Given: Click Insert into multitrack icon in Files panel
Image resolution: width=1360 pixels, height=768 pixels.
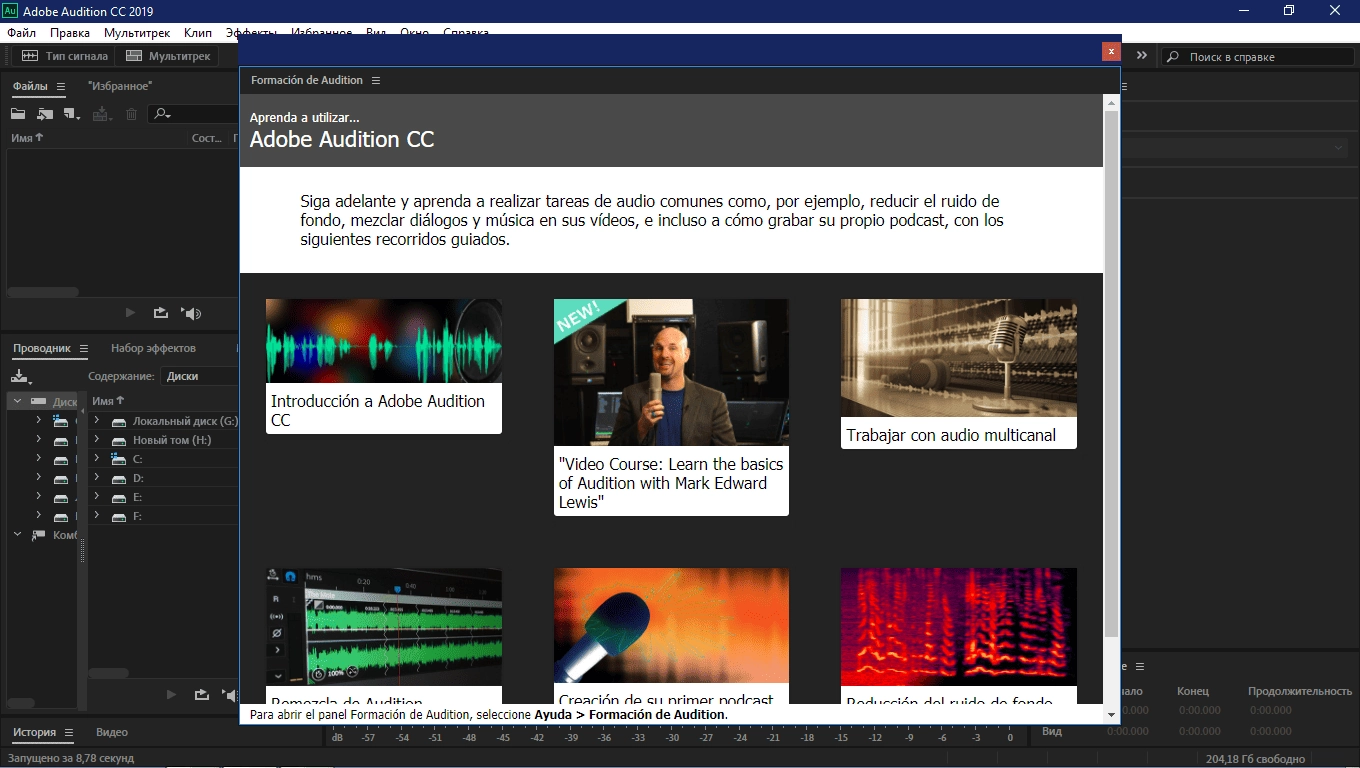Looking at the screenshot, I should pyautogui.click(x=102, y=114).
